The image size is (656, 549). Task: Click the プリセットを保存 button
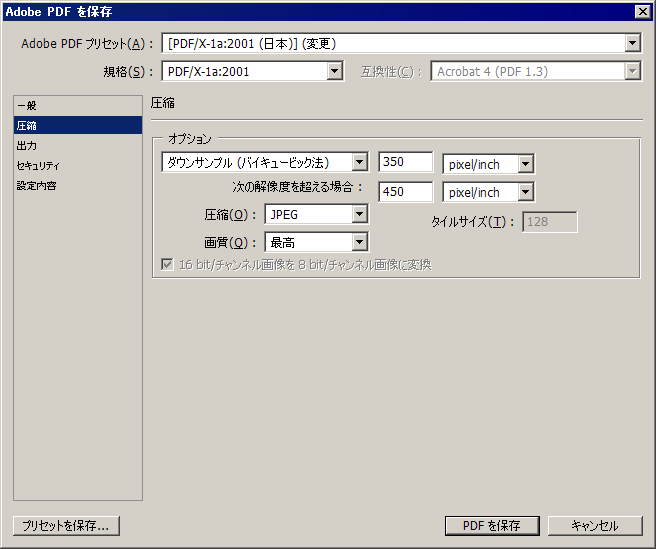[67, 525]
